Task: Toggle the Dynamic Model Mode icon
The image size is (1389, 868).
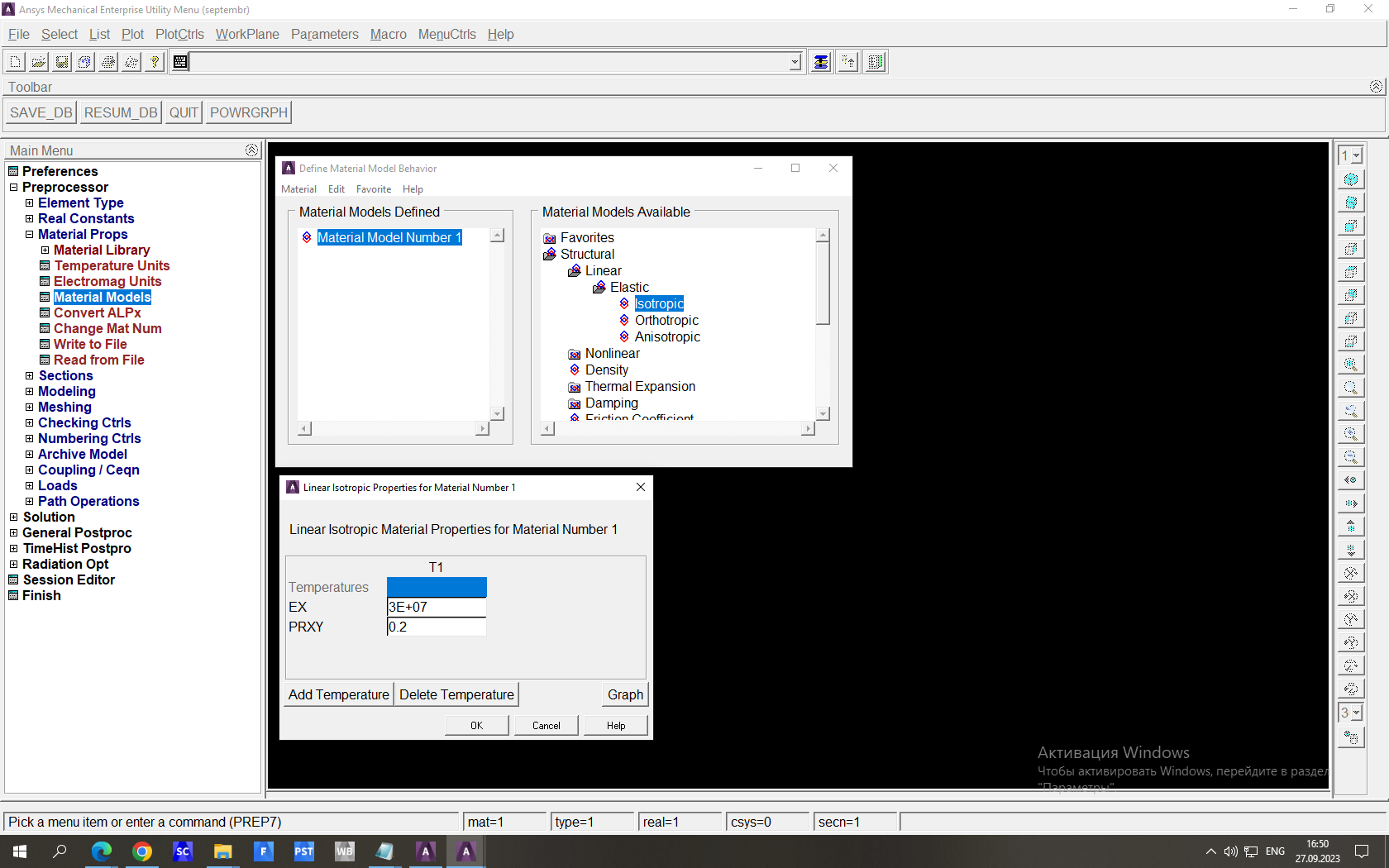Action: [1351, 738]
